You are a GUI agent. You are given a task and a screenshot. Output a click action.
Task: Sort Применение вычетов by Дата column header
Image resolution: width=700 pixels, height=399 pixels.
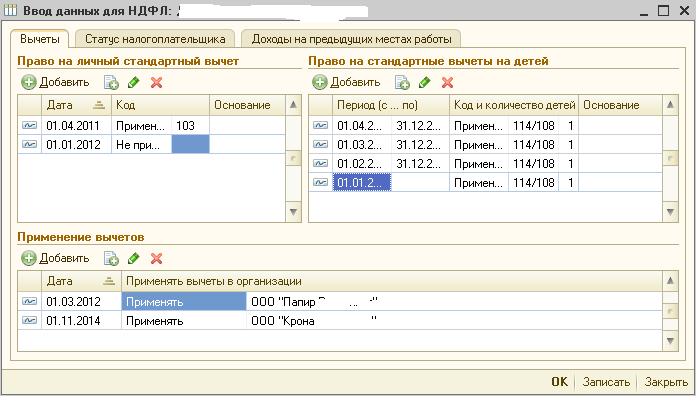click(x=81, y=281)
